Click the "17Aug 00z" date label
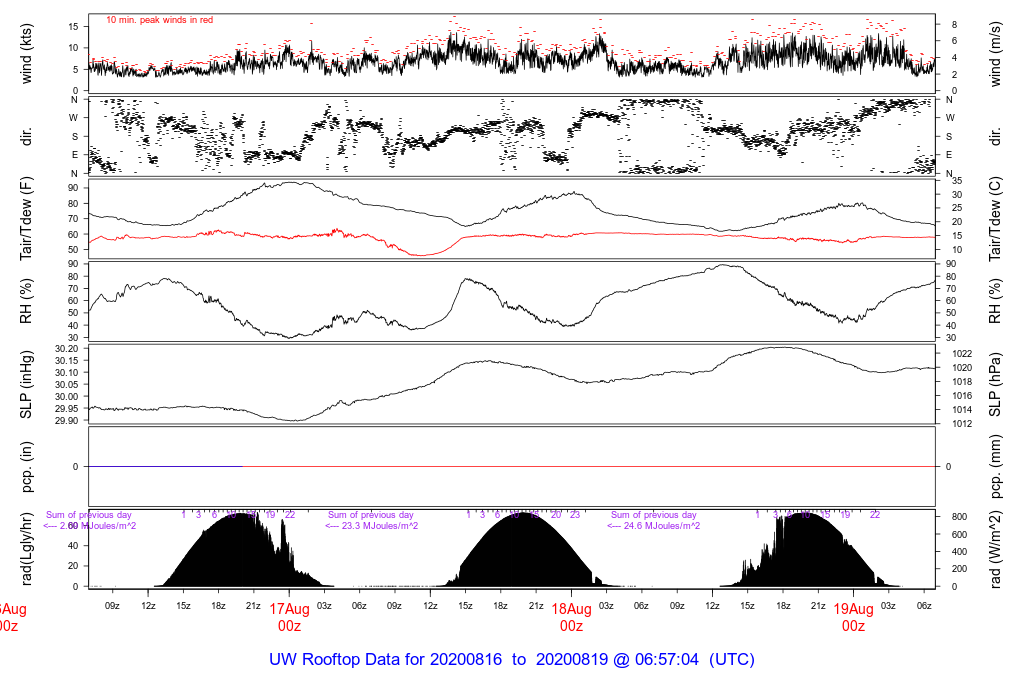1024x700 pixels. [x=289, y=617]
